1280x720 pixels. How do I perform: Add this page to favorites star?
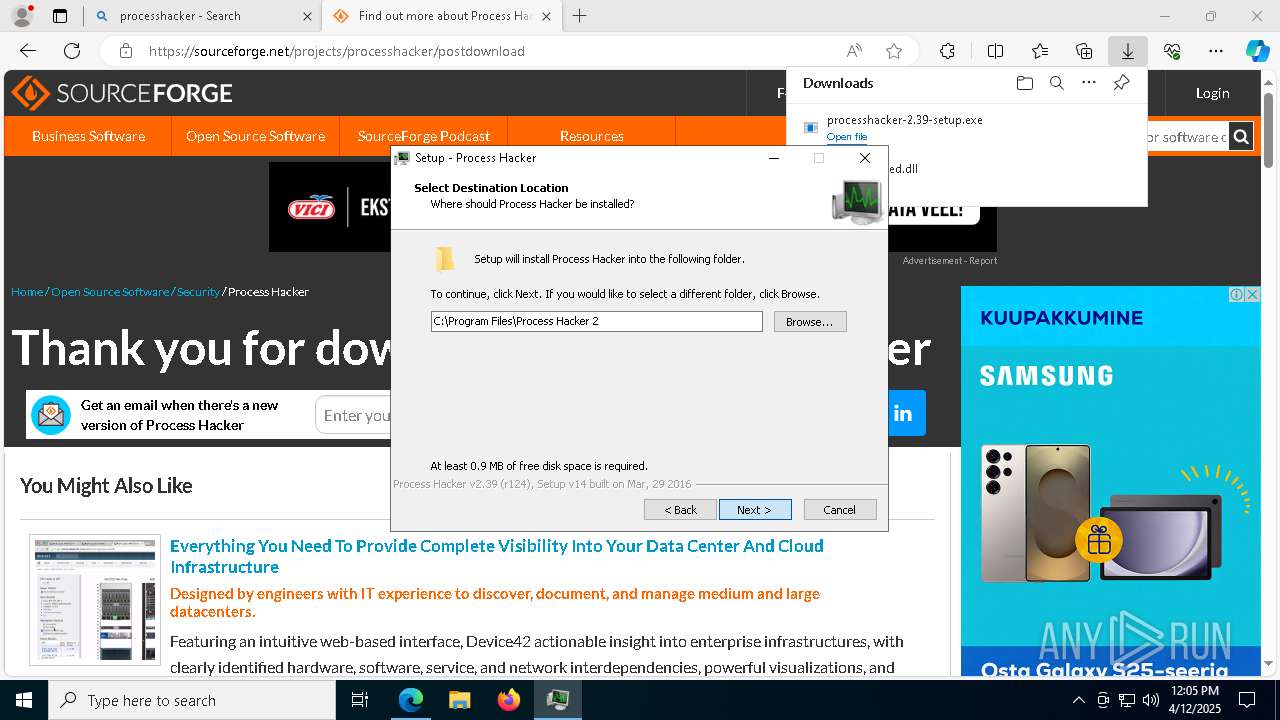[894, 51]
